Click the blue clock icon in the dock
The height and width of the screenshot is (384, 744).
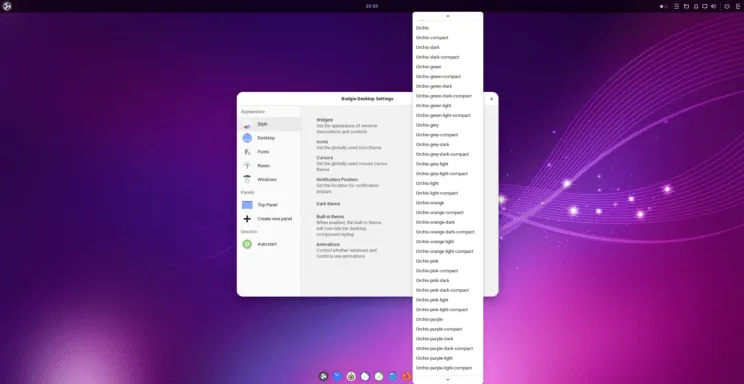pos(337,376)
